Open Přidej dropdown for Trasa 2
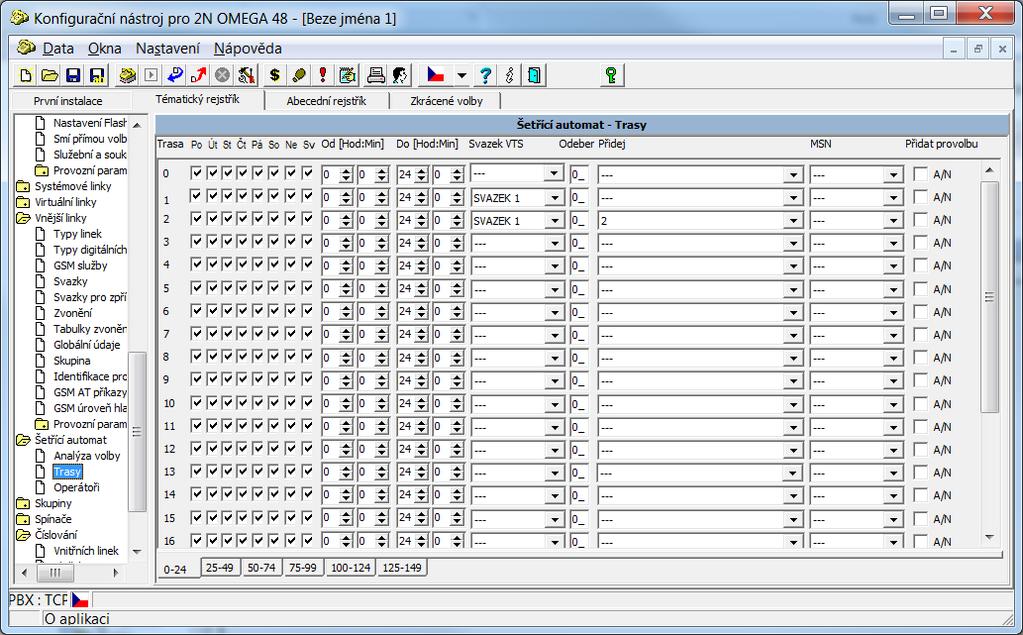Image resolution: width=1023 pixels, height=635 pixels. [793, 221]
